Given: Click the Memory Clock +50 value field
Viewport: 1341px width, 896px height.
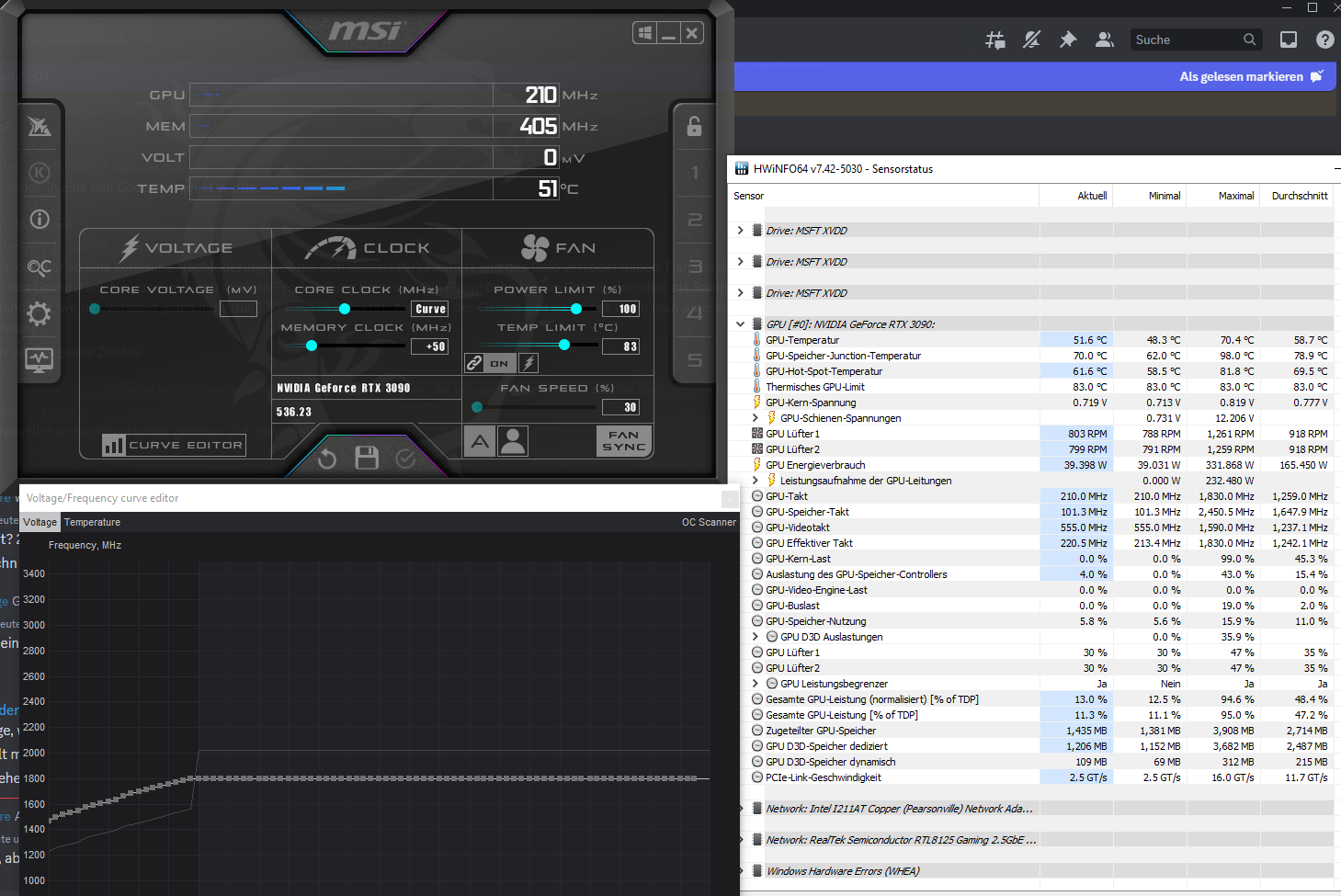Looking at the screenshot, I should pos(430,346).
